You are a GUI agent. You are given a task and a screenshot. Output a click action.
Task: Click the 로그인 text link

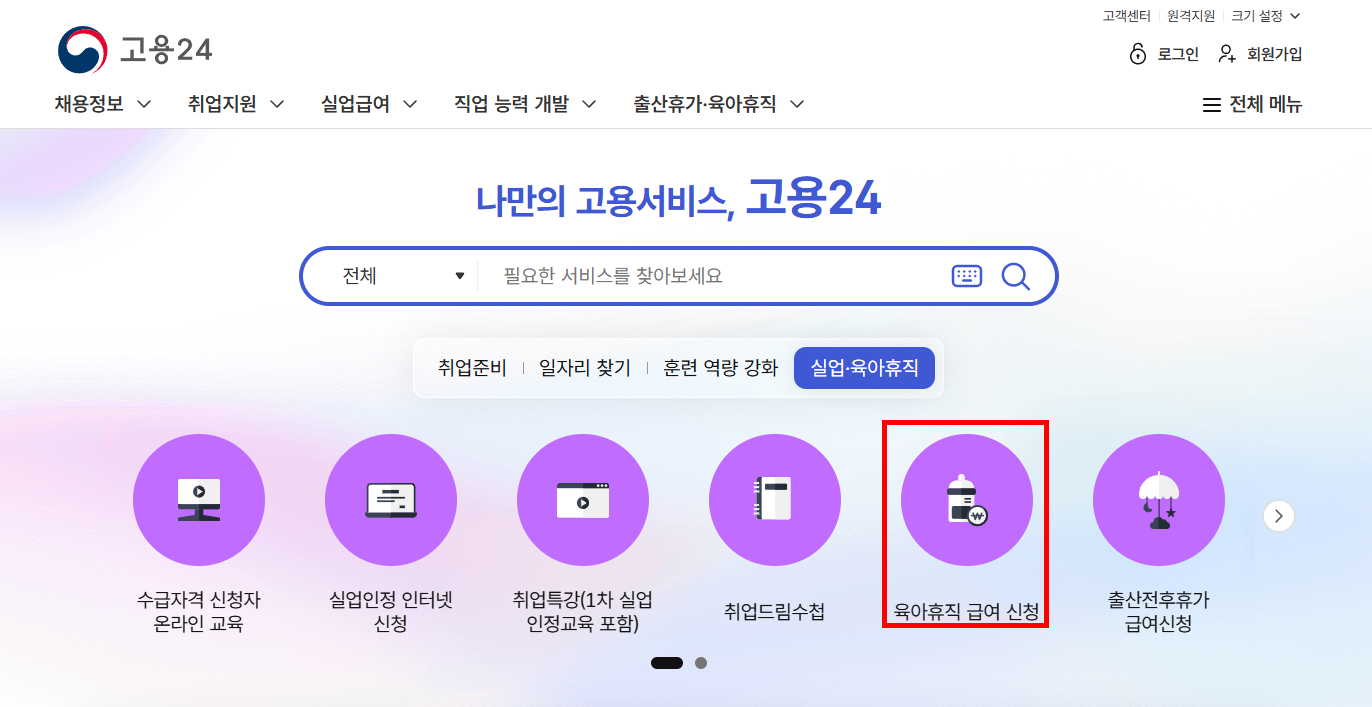click(x=1178, y=55)
